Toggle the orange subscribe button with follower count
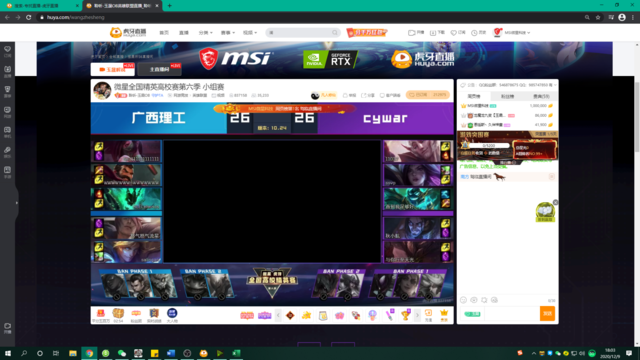This screenshot has height=360, width=640. click(x=428, y=95)
